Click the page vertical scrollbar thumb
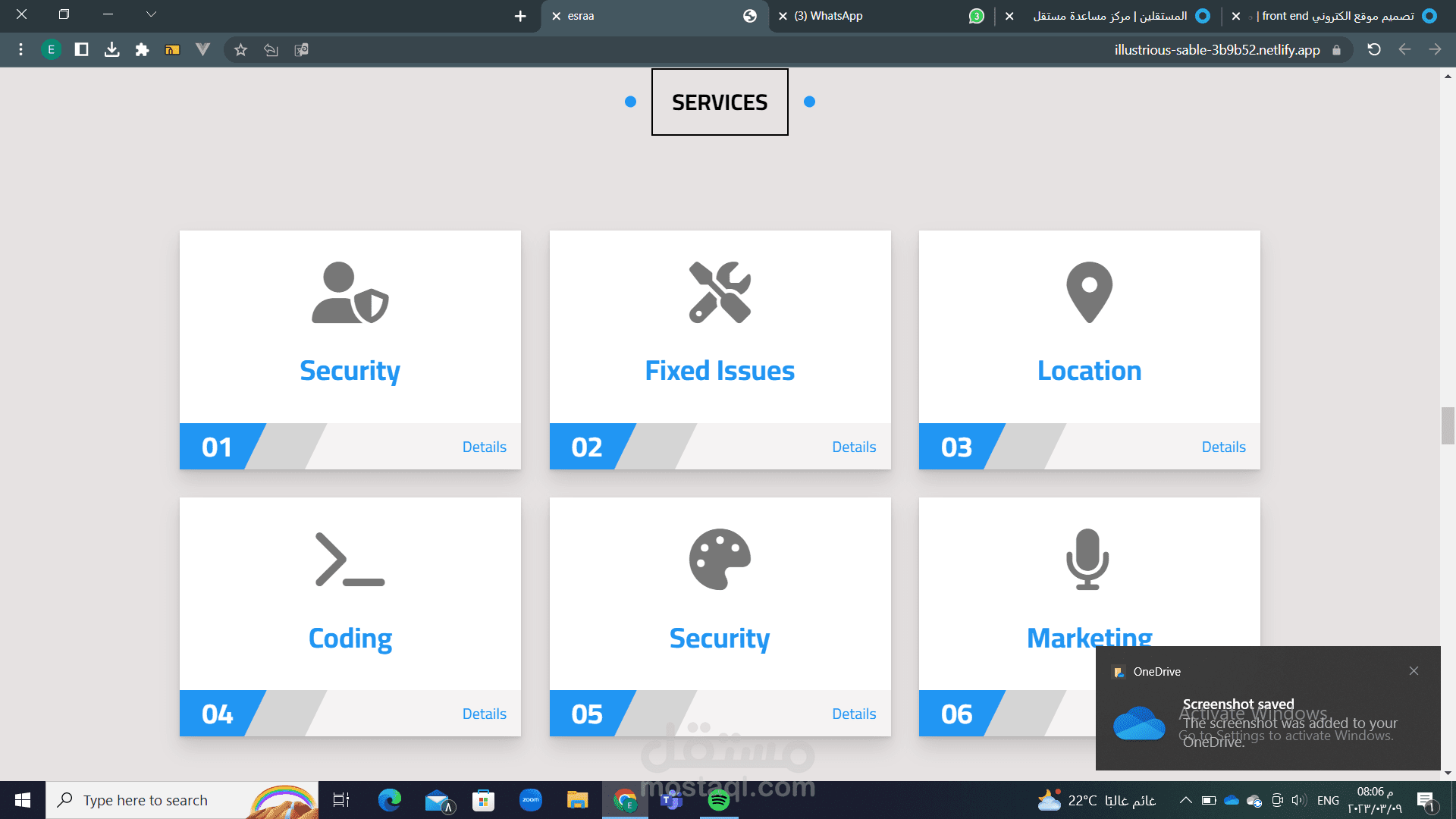Viewport: 1456px width, 819px height. [1448, 425]
